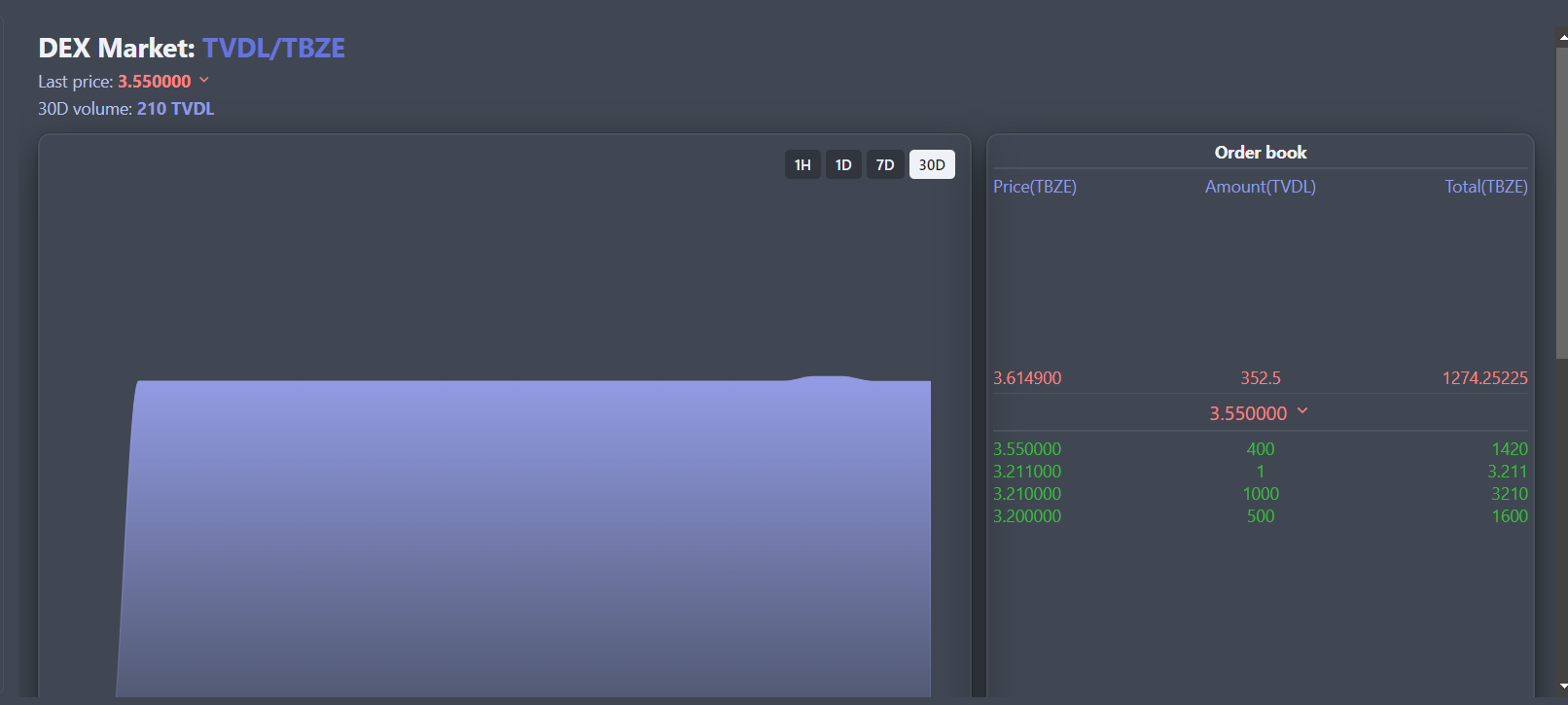The height and width of the screenshot is (705, 1568).
Task: Click the TVDL/TBZE market pair title
Action: pyautogui.click(x=273, y=48)
